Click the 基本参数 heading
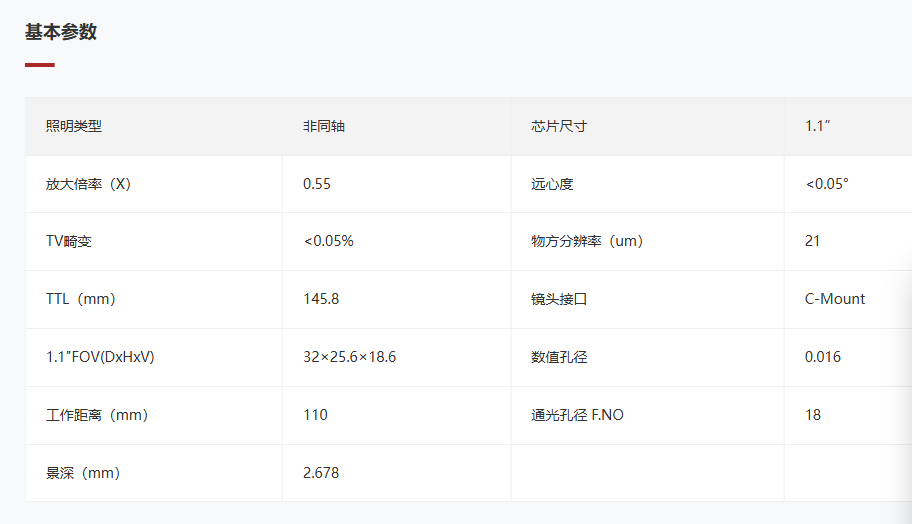This screenshot has height=524, width=912. [x=61, y=32]
